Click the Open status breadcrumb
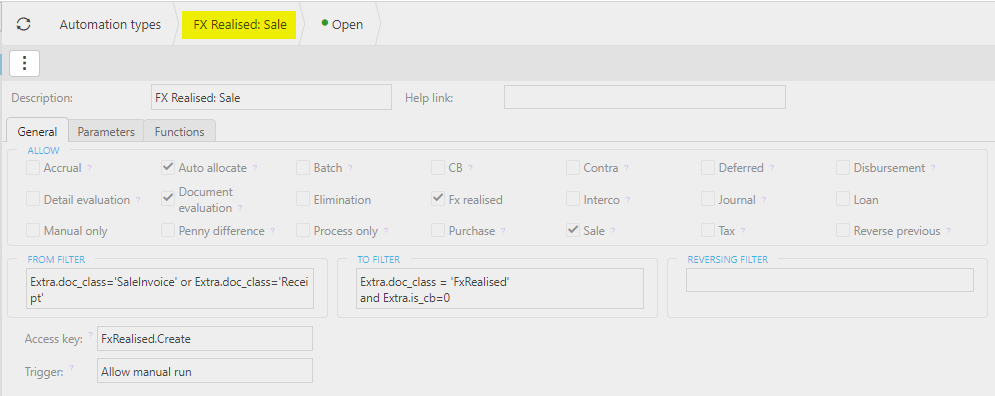Screen dimensions: 995x396 (x=343, y=24)
